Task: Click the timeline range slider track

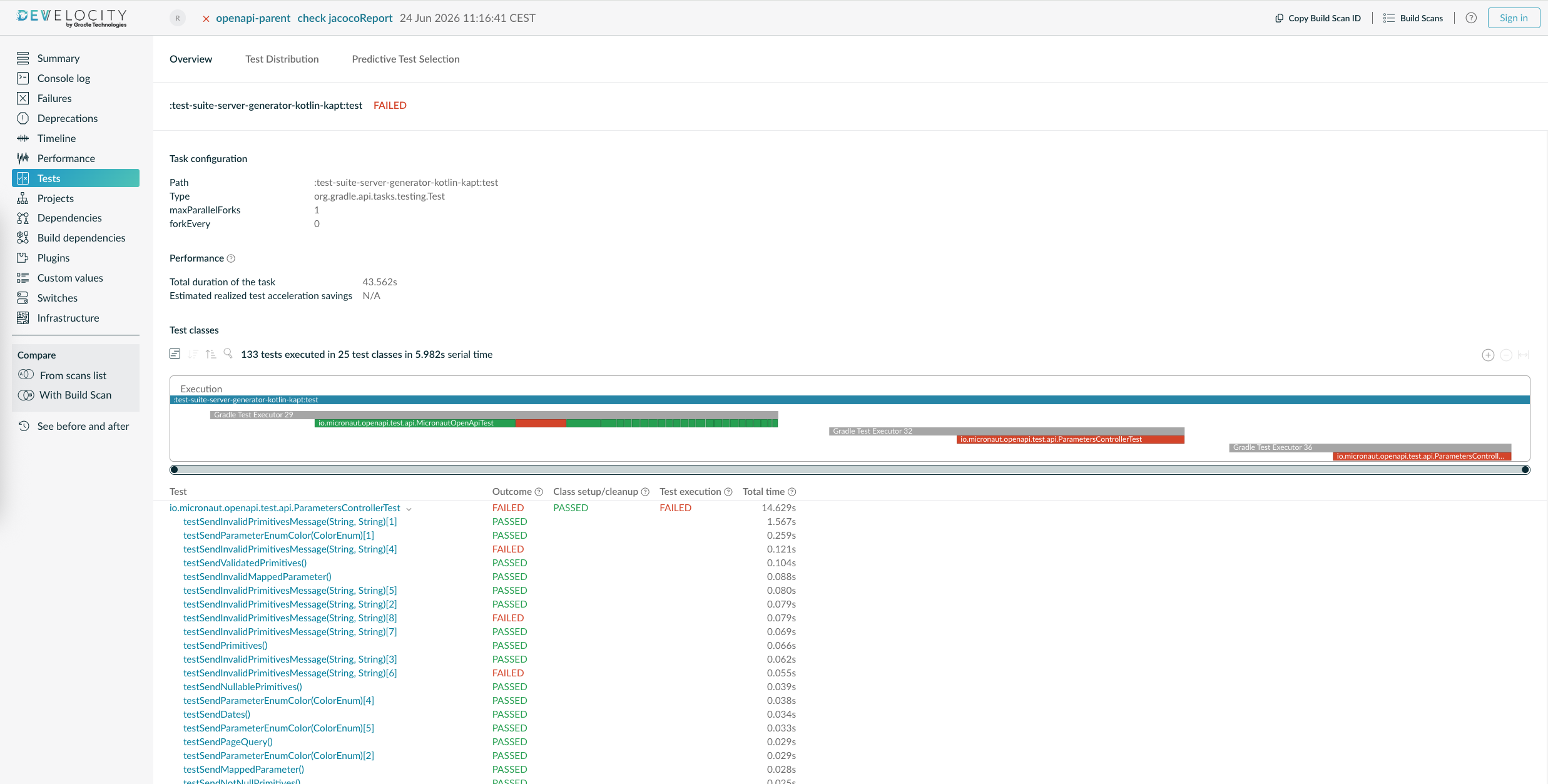Action: 850,470
